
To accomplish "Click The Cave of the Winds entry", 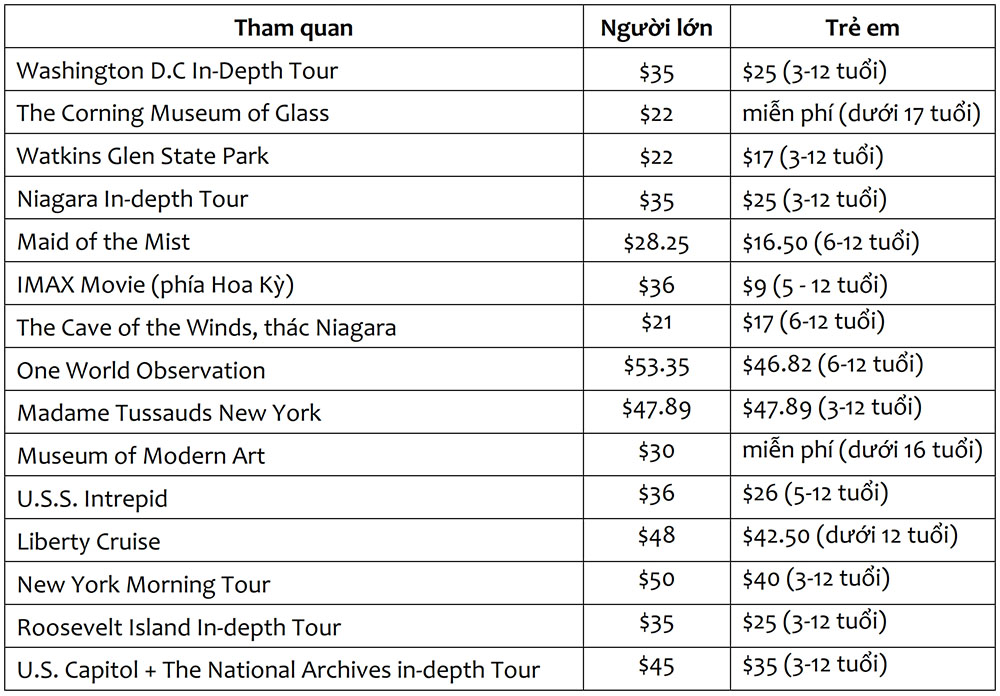I will coord(206,327).
